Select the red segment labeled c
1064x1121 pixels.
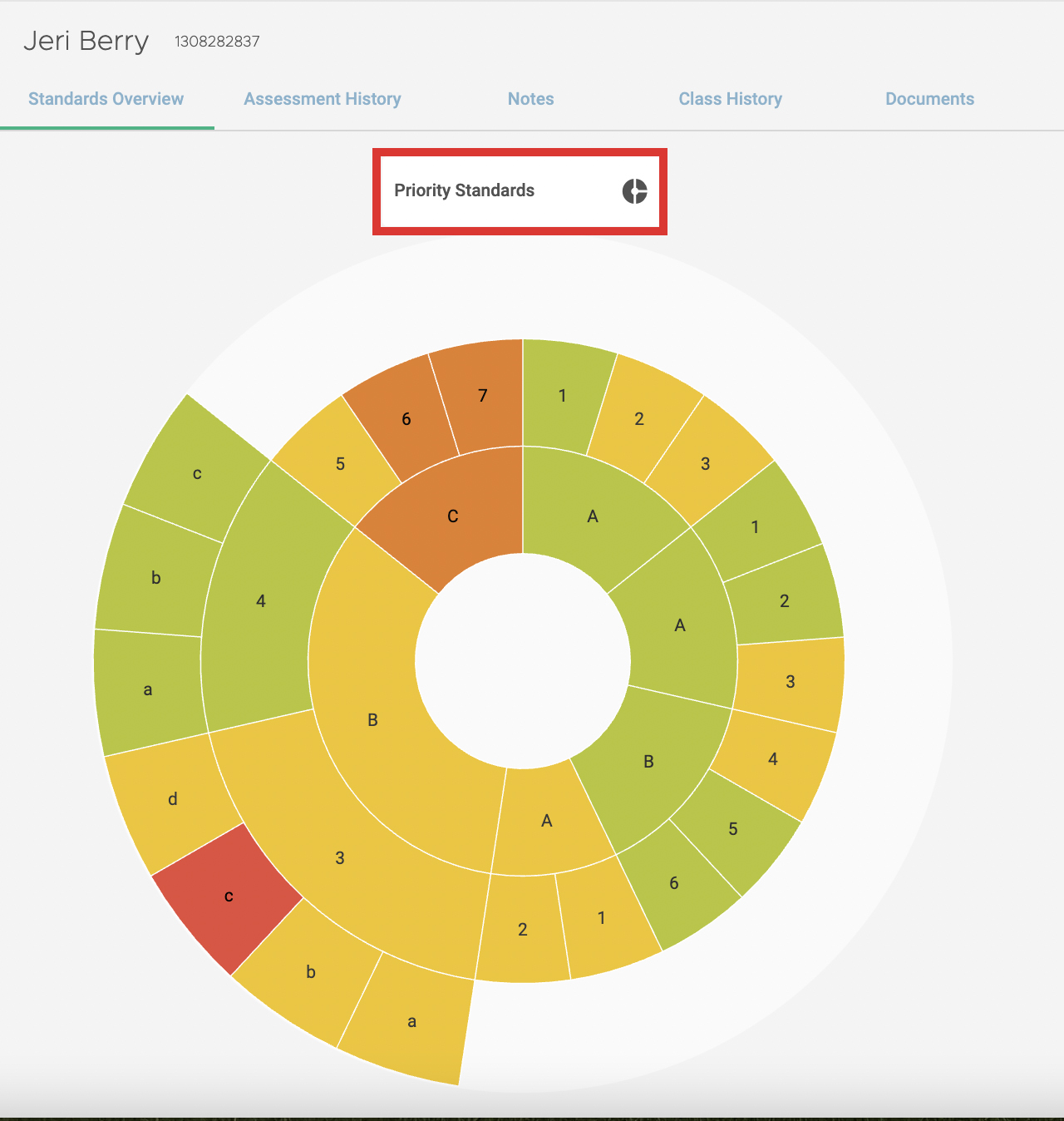[229, 896]
